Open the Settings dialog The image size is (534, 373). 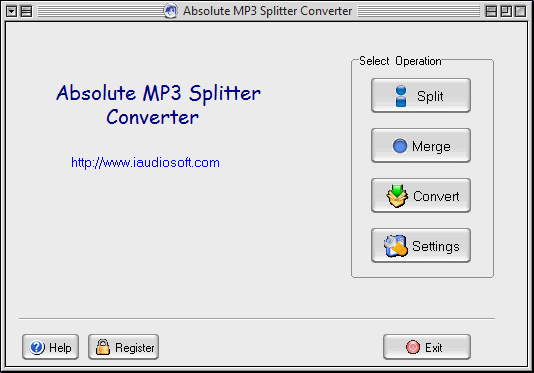pos(421,246)
